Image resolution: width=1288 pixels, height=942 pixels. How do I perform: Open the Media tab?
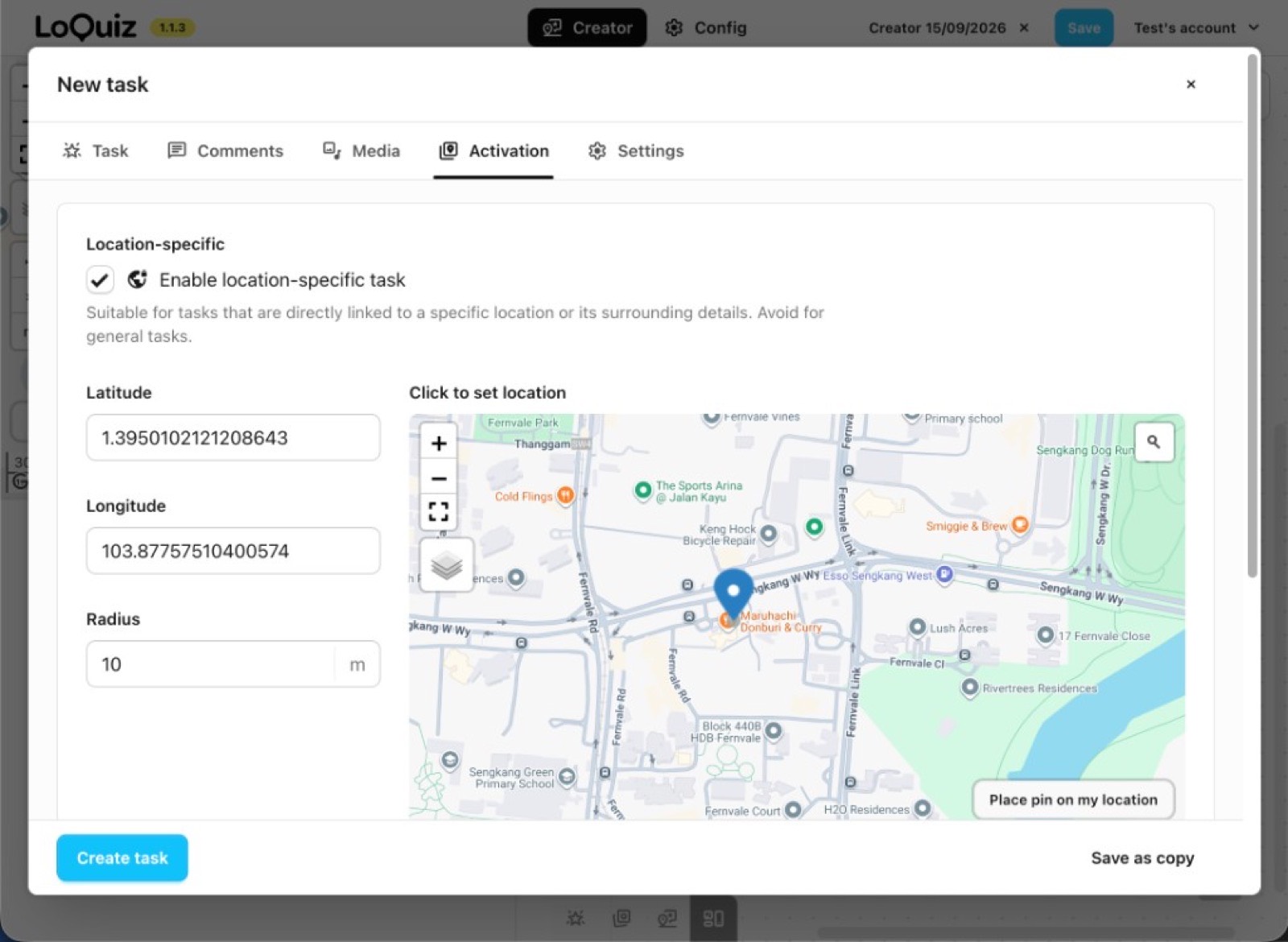click(361, 151)
